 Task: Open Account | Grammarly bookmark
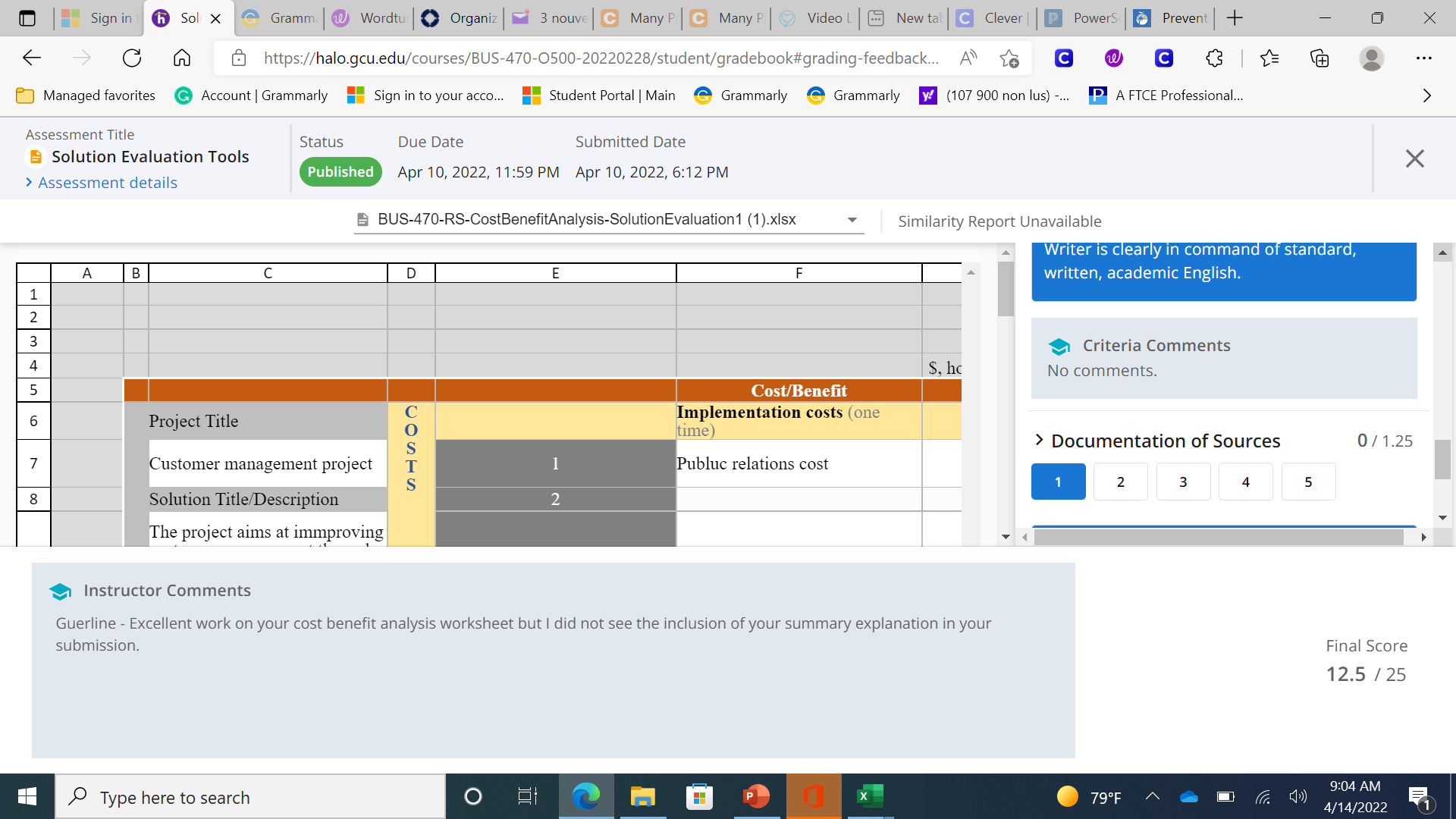click(x=251, y=96)
